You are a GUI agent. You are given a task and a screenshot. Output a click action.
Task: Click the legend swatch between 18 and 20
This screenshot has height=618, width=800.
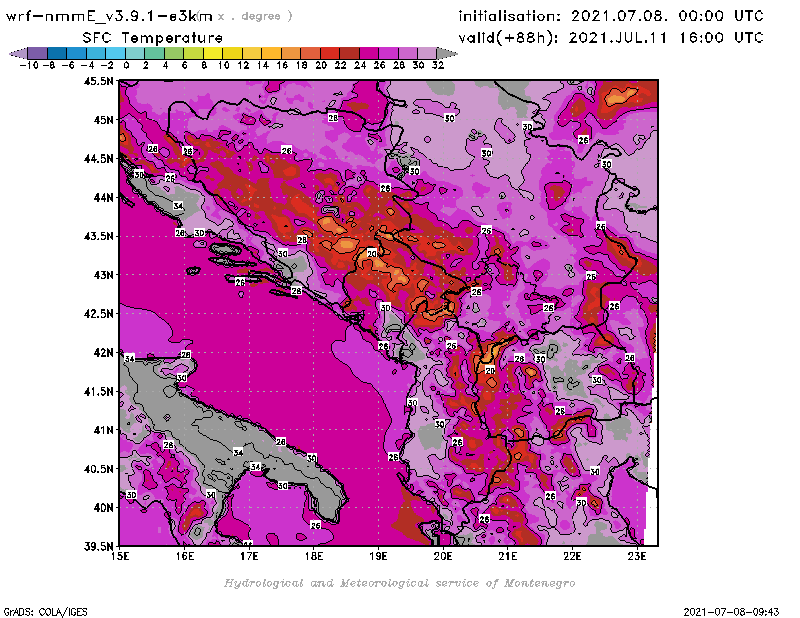click(310, 53)
